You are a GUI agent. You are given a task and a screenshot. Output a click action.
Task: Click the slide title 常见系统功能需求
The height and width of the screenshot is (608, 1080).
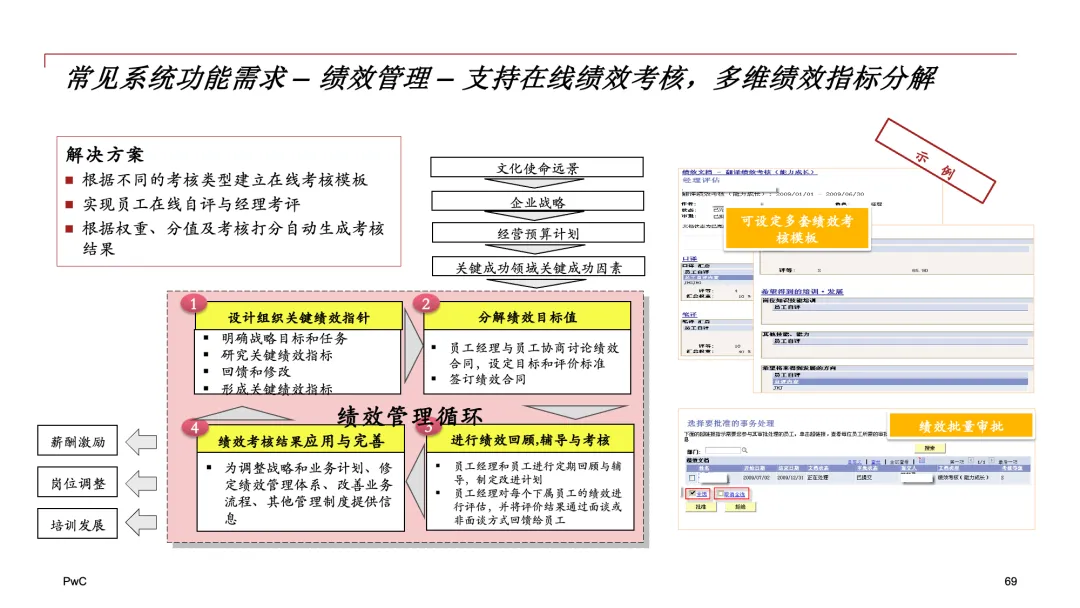pos(176,78)
